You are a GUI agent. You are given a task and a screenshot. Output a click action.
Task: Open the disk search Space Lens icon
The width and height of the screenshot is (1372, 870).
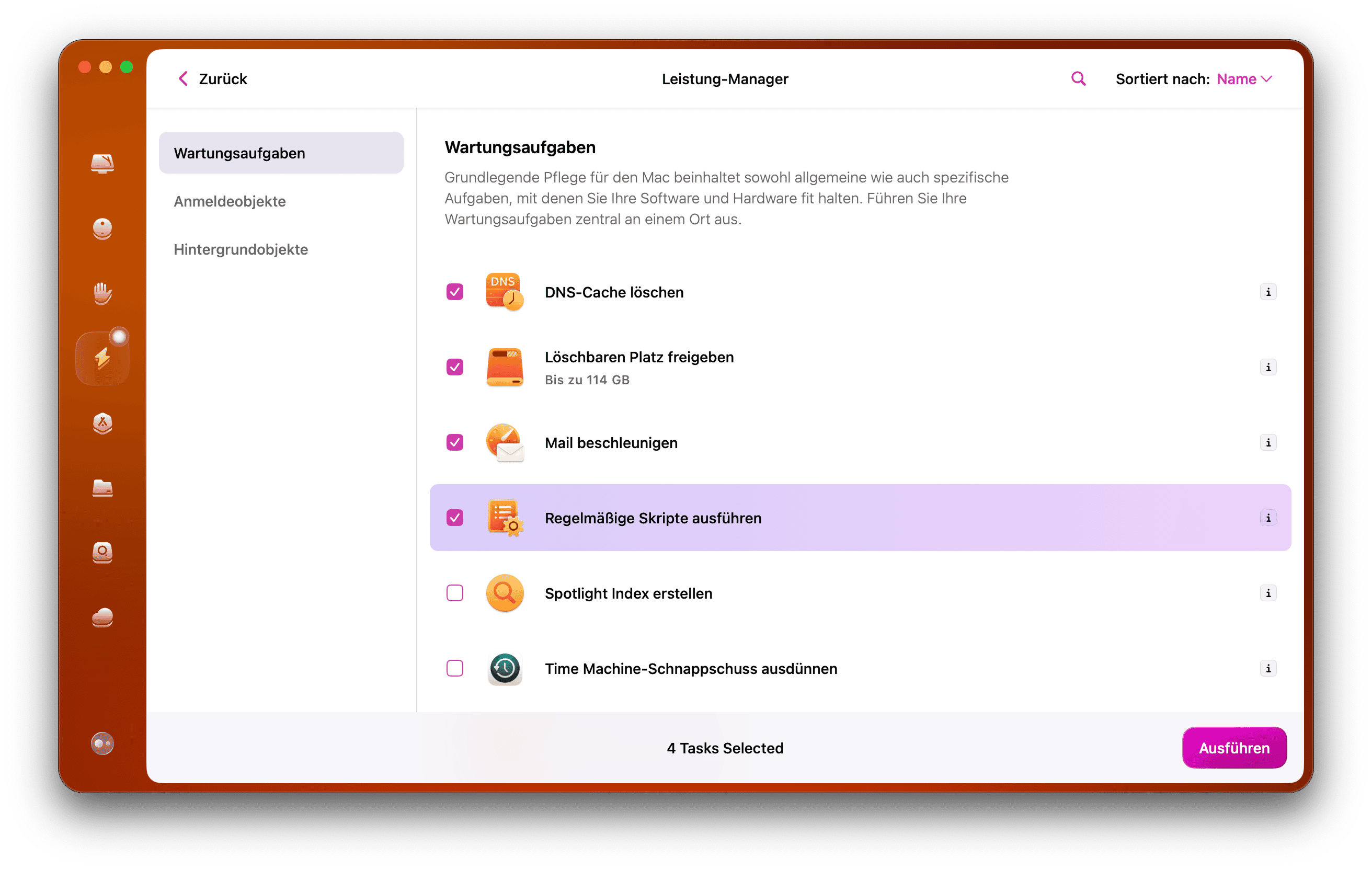pyautogui.click(x=102, y=553)
